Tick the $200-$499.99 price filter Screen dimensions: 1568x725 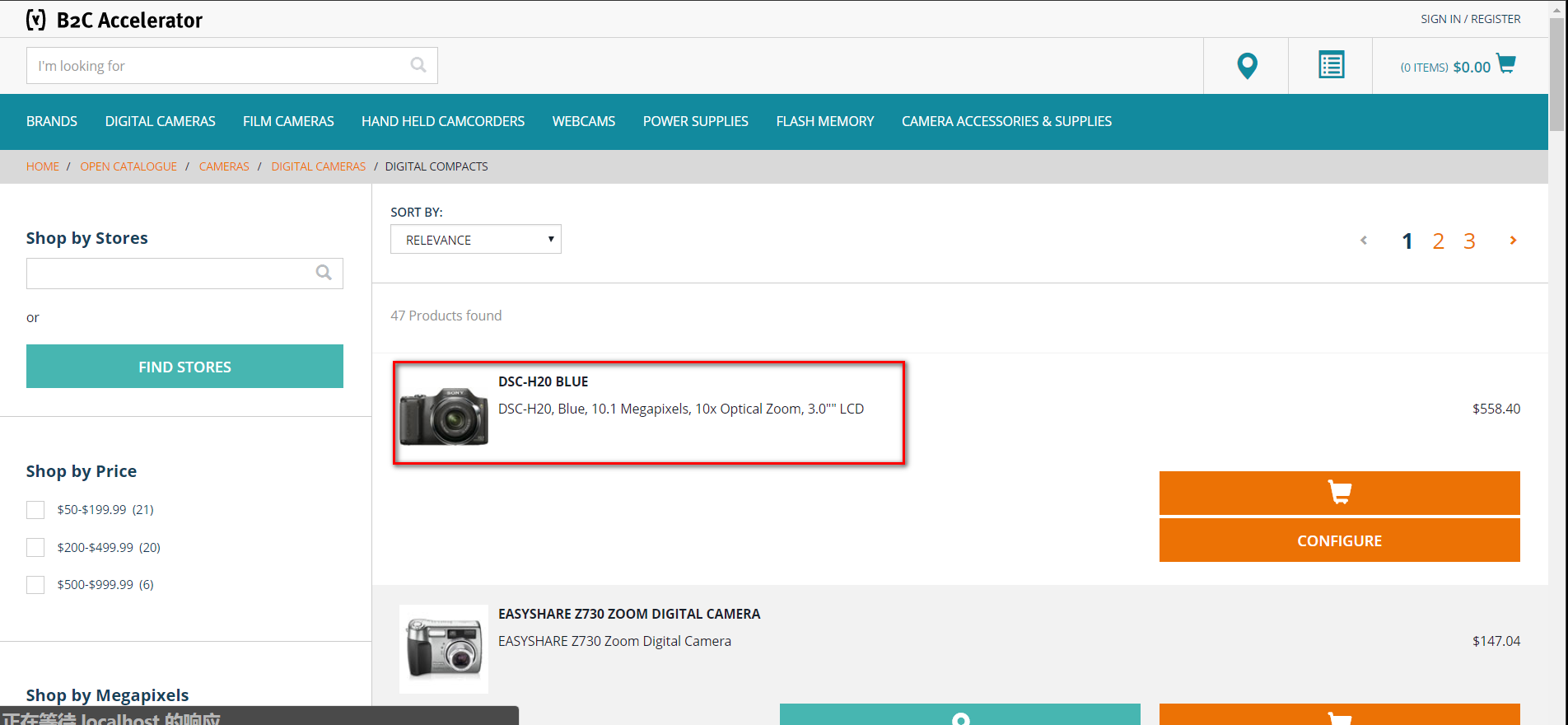[35, 547]
